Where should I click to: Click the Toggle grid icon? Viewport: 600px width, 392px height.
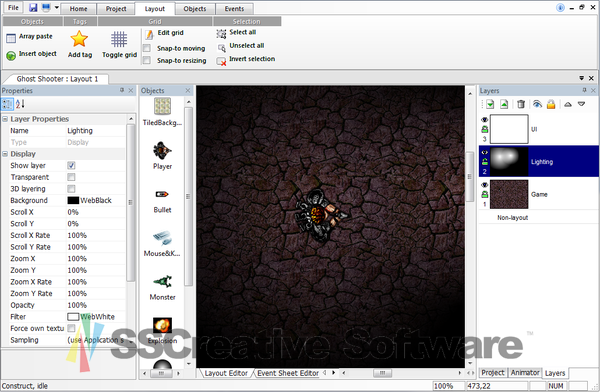point(119,39)
